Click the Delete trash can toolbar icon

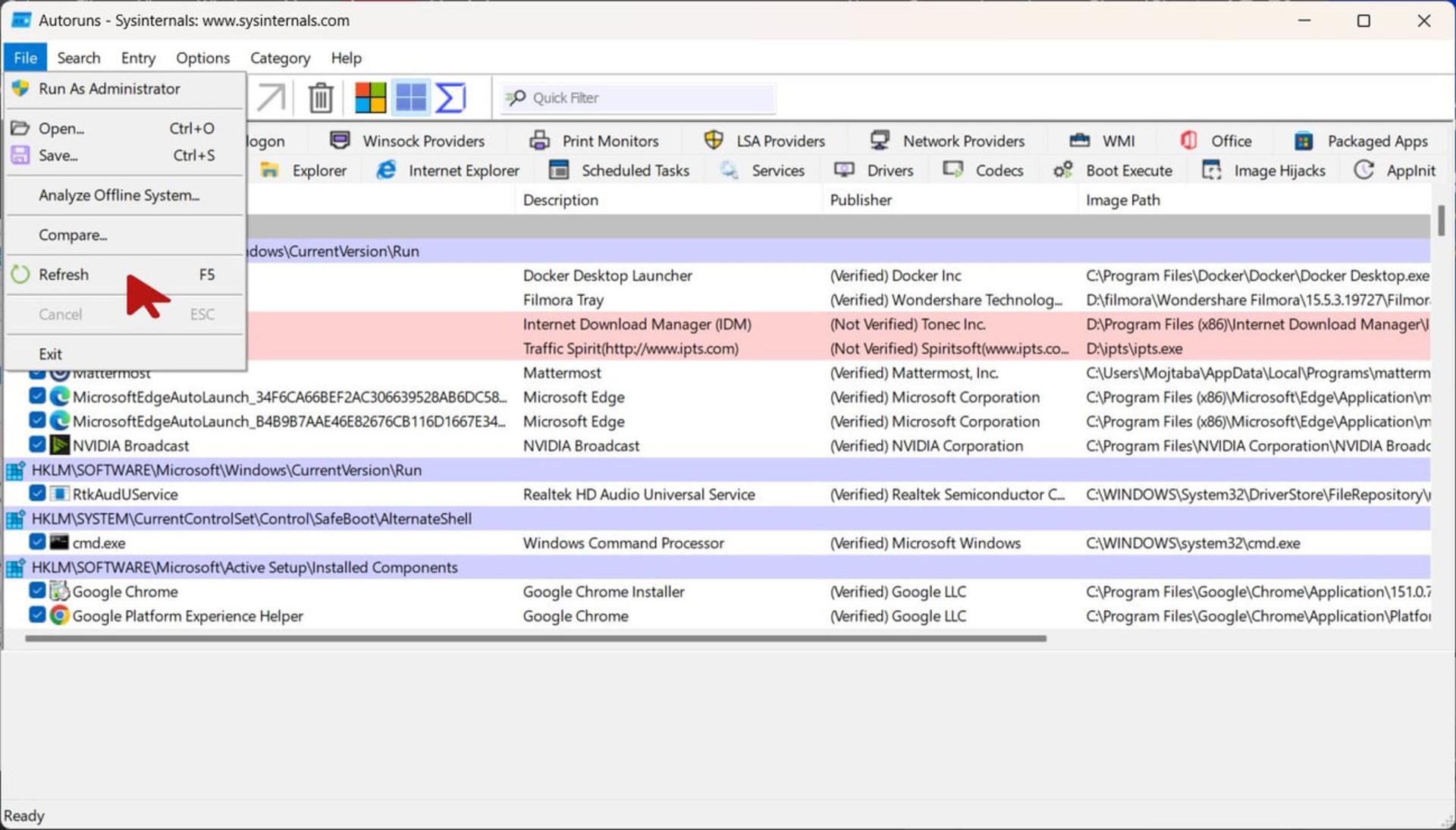click(321, 98)
